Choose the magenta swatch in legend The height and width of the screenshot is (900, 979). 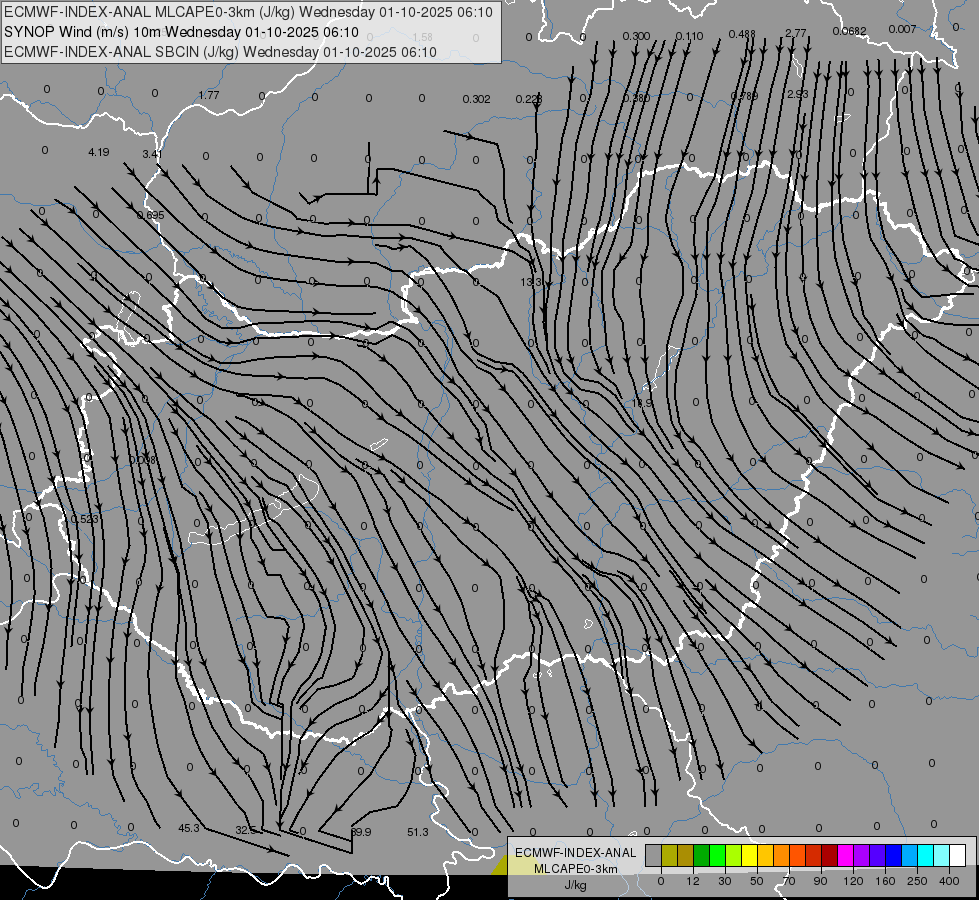click(x=845, y=855)
